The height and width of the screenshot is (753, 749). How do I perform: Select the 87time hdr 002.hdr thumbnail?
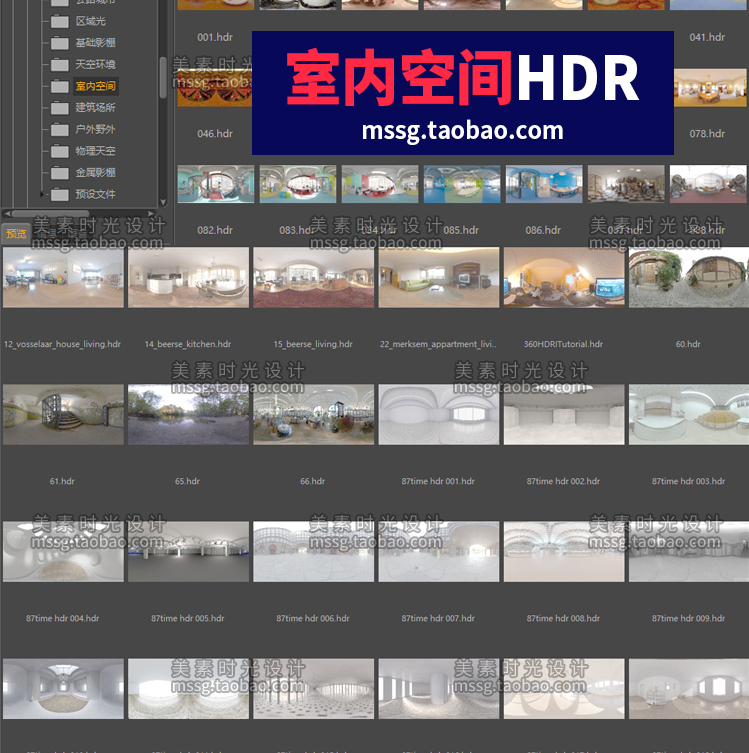click(564, 414)
